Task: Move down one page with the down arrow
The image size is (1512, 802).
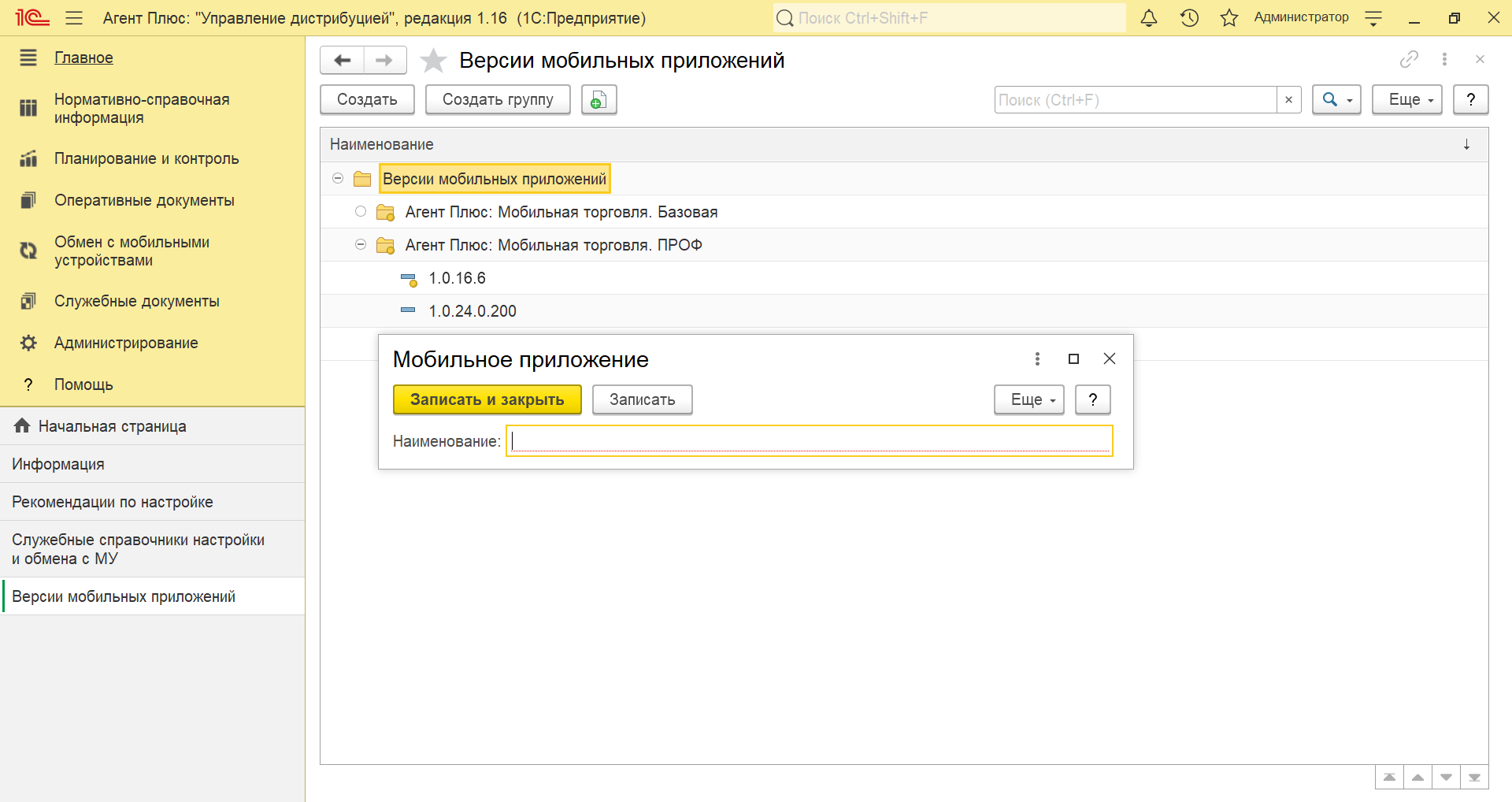Action: coord(1446,777)
